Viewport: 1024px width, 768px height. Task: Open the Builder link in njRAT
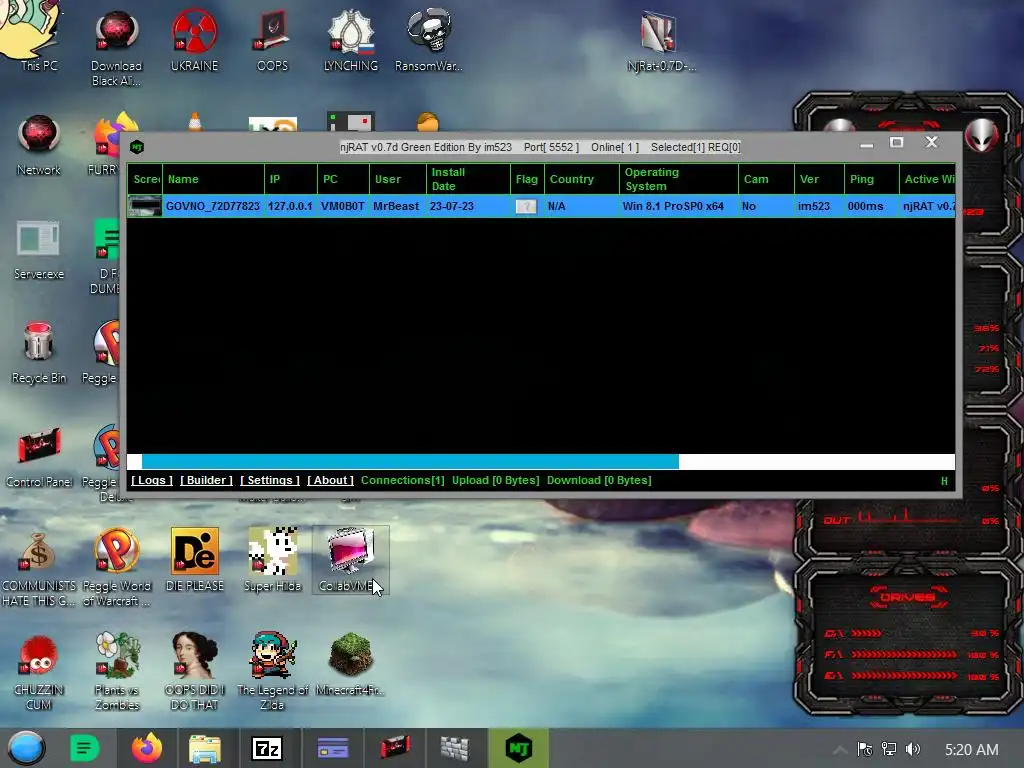[x=206, y=480]
